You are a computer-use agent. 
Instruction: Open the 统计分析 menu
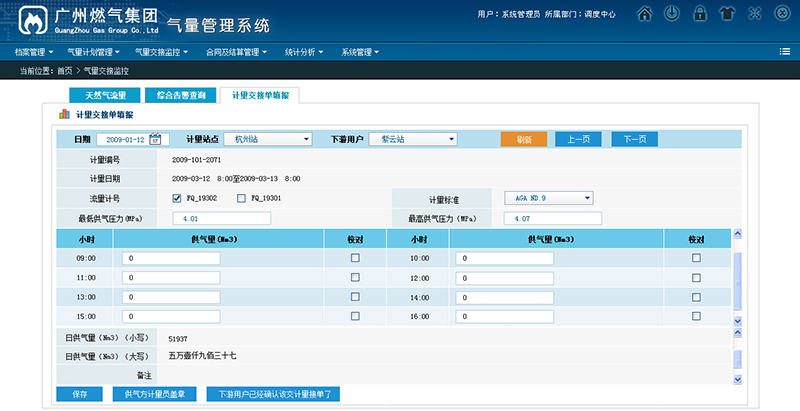304,51
